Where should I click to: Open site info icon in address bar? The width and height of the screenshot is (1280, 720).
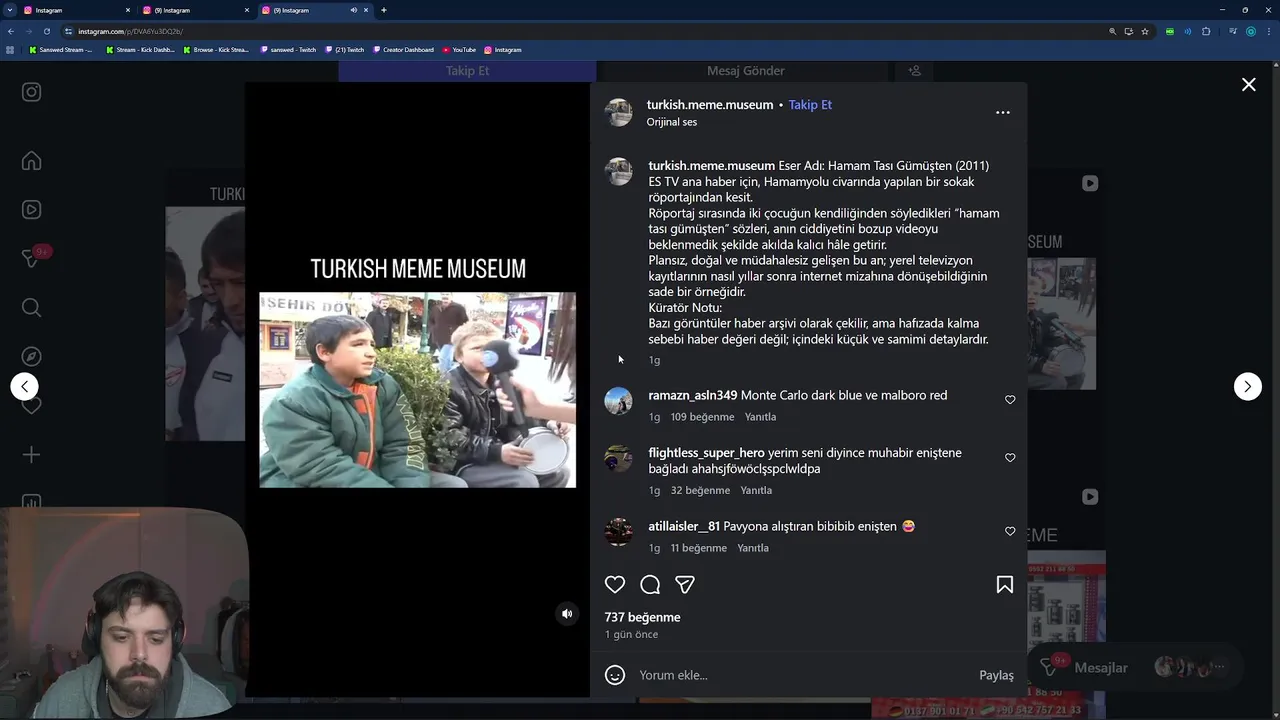(x=68, y=31)
